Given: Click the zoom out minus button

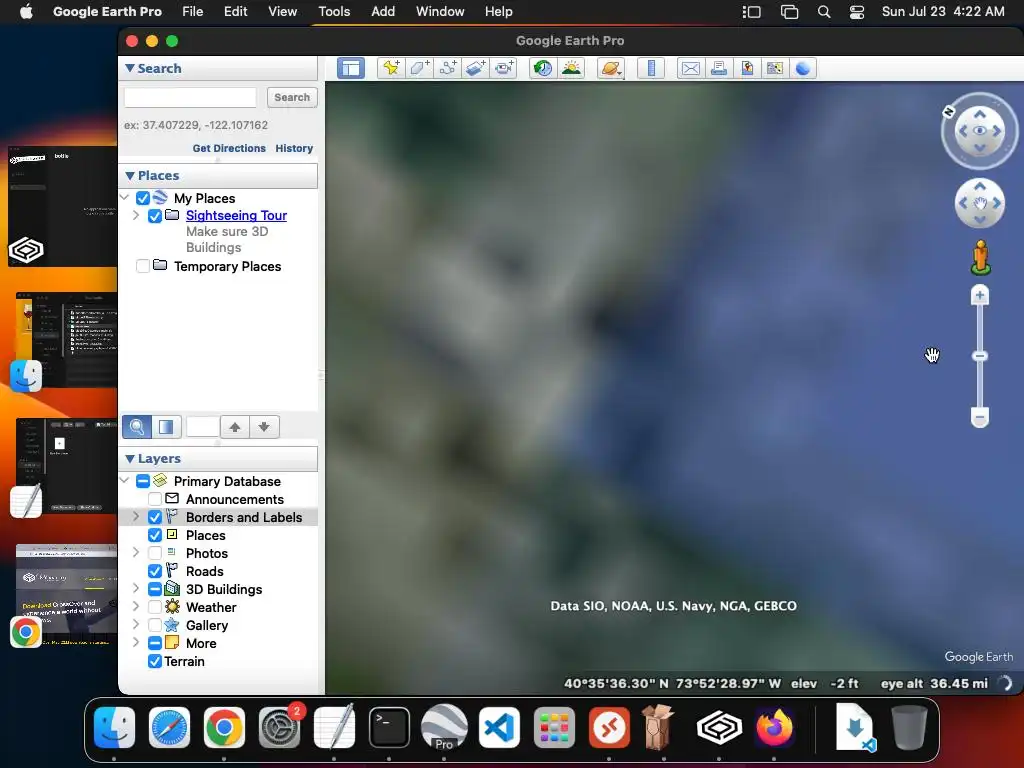Looking at the screenshot, I should click(980, 417).
